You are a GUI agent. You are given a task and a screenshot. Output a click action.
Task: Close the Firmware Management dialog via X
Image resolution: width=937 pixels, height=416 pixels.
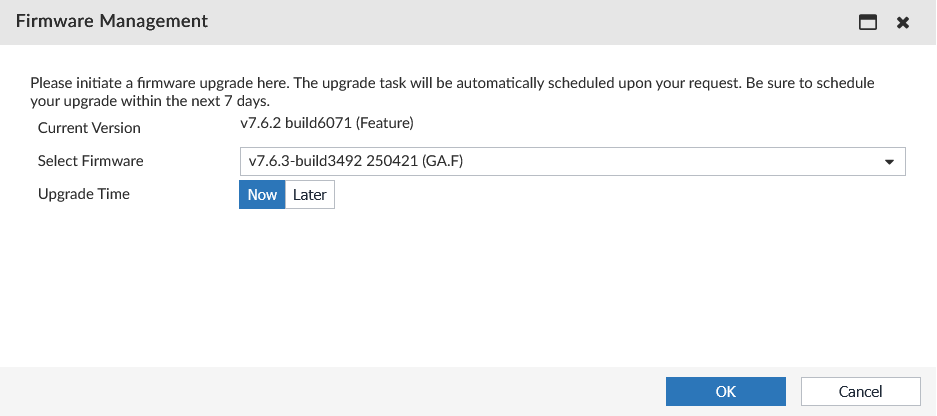pyautogui.click(x=903, y=22)
